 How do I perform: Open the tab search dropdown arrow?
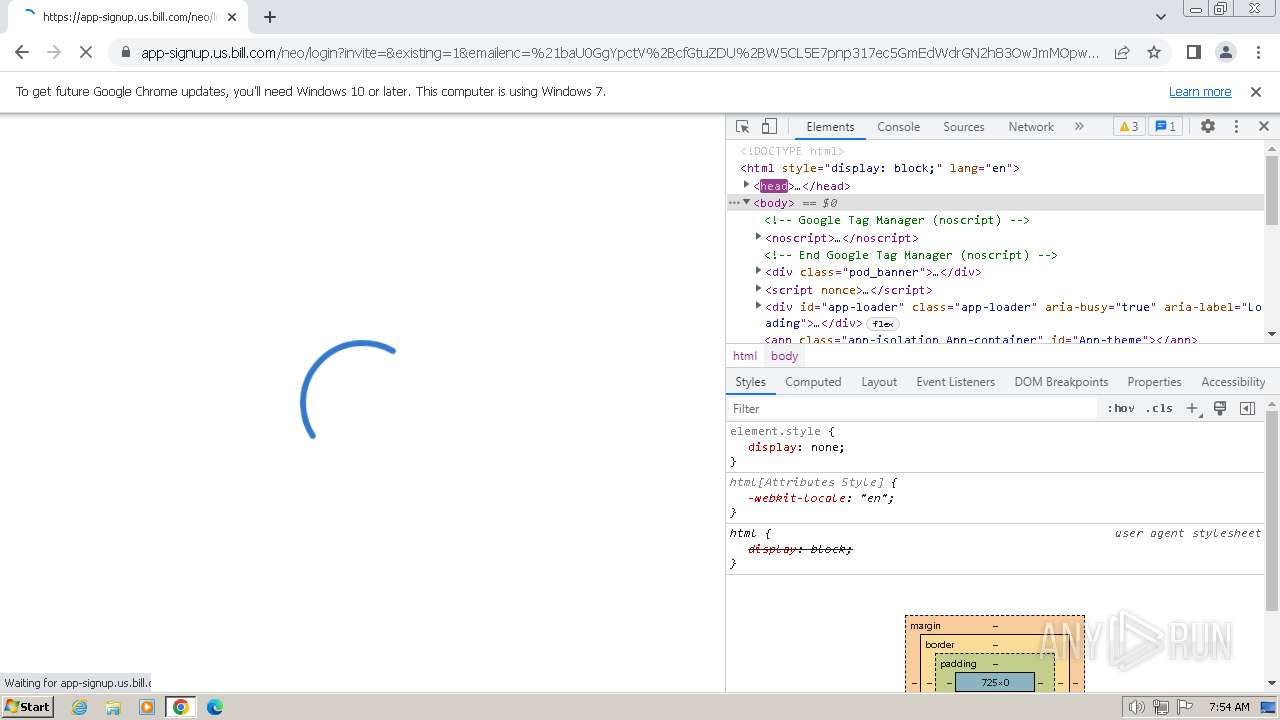[x=1161, y=16]
